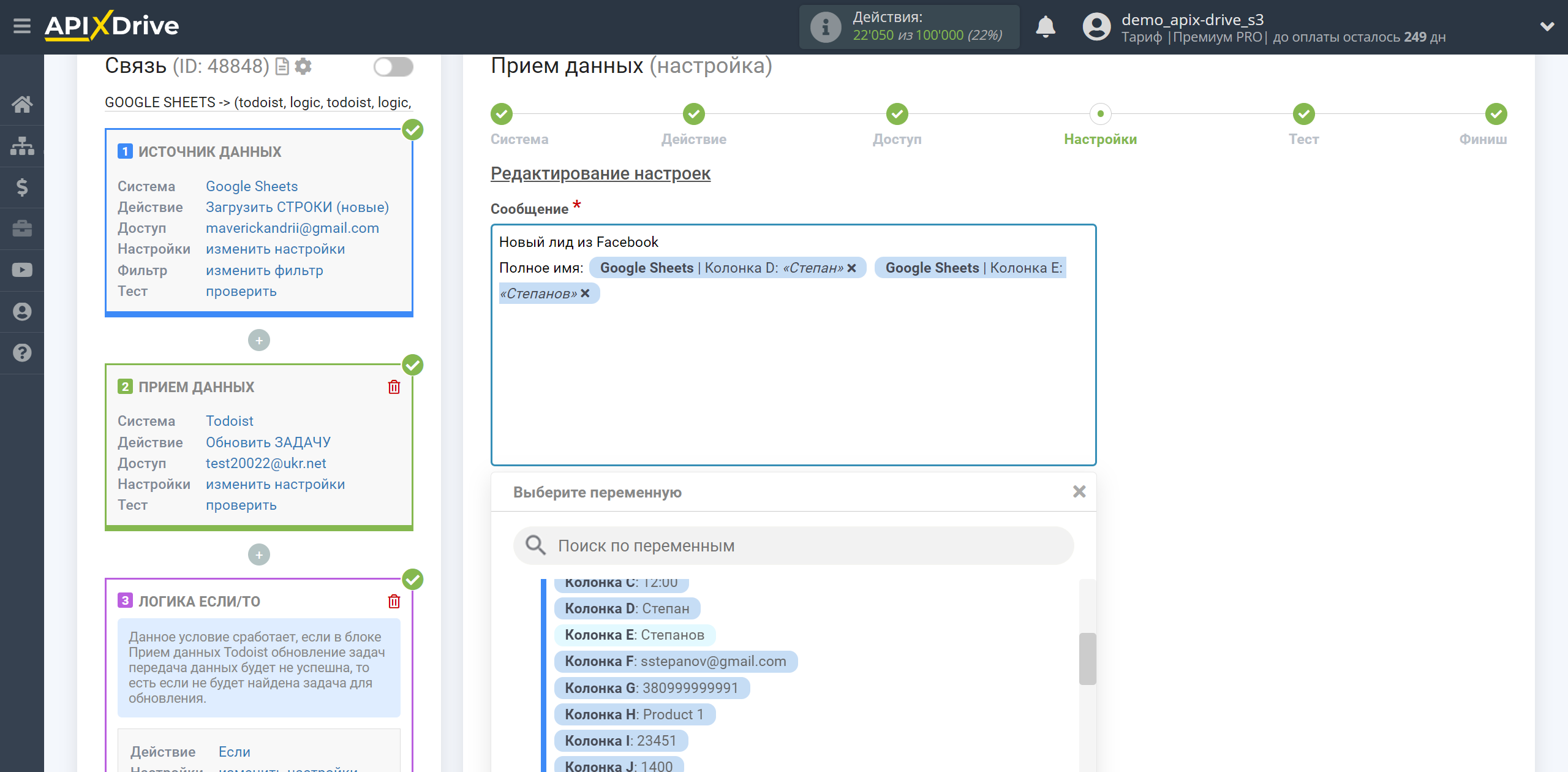Open the notifications bell
The width and height of the screenshot is (1568, 772).
1046,27
